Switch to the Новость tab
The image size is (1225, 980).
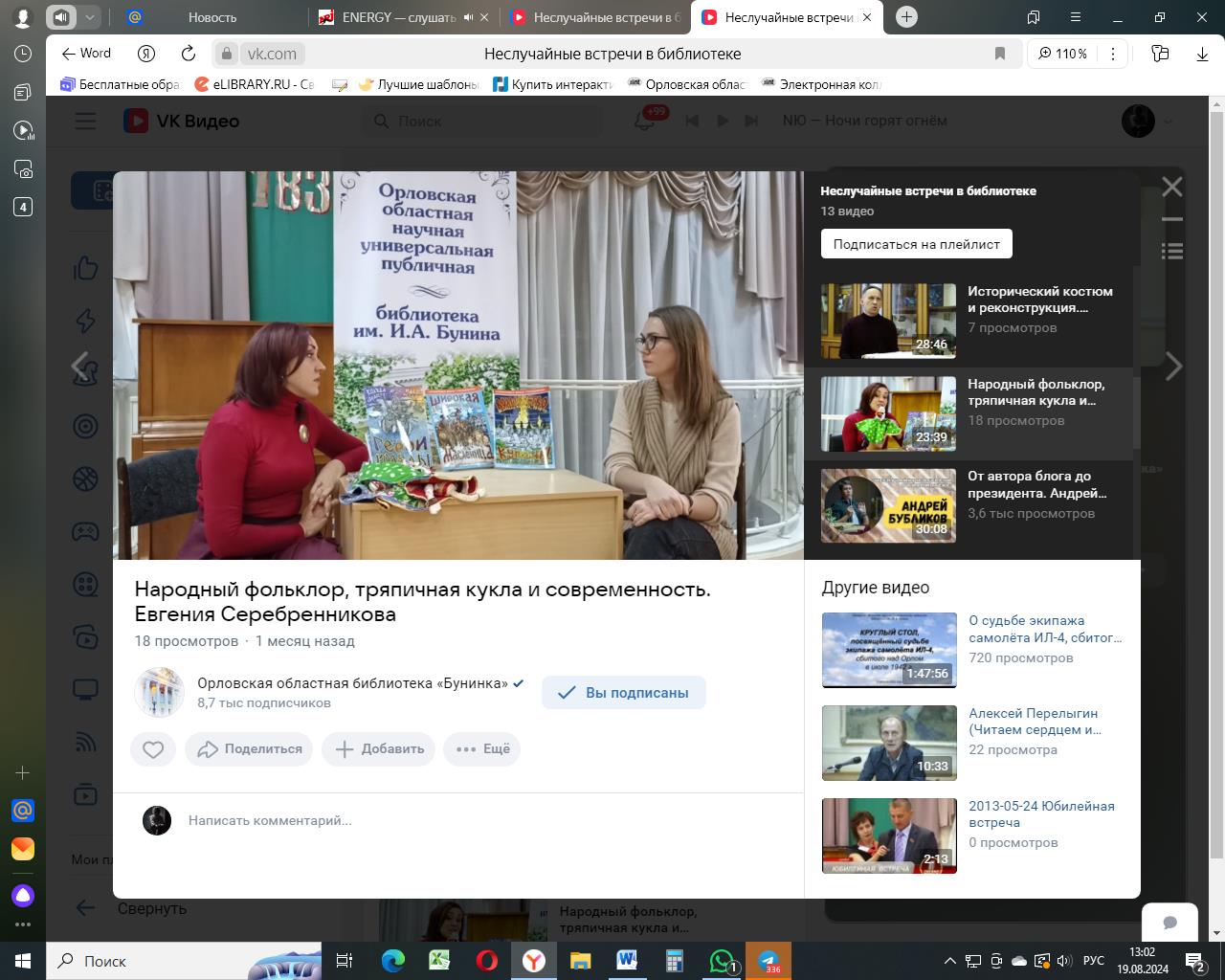point(212,17)
